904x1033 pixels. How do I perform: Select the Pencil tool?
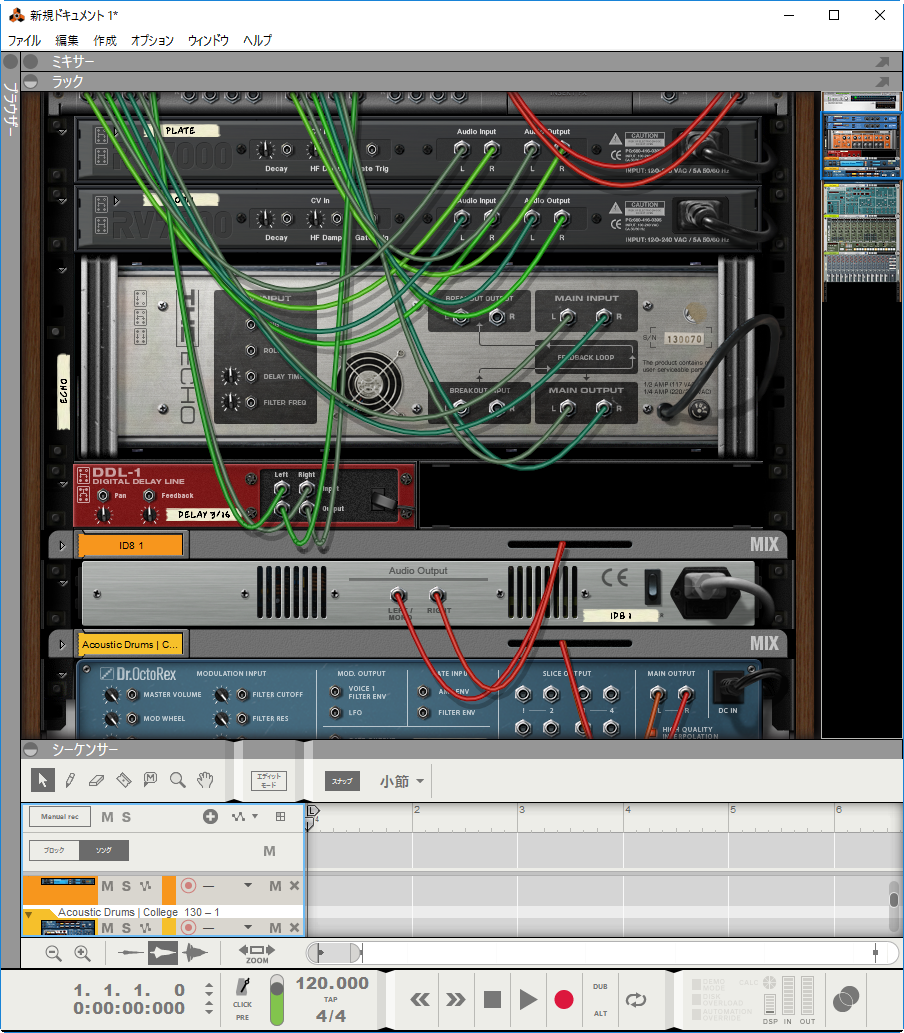click(70, 781)
